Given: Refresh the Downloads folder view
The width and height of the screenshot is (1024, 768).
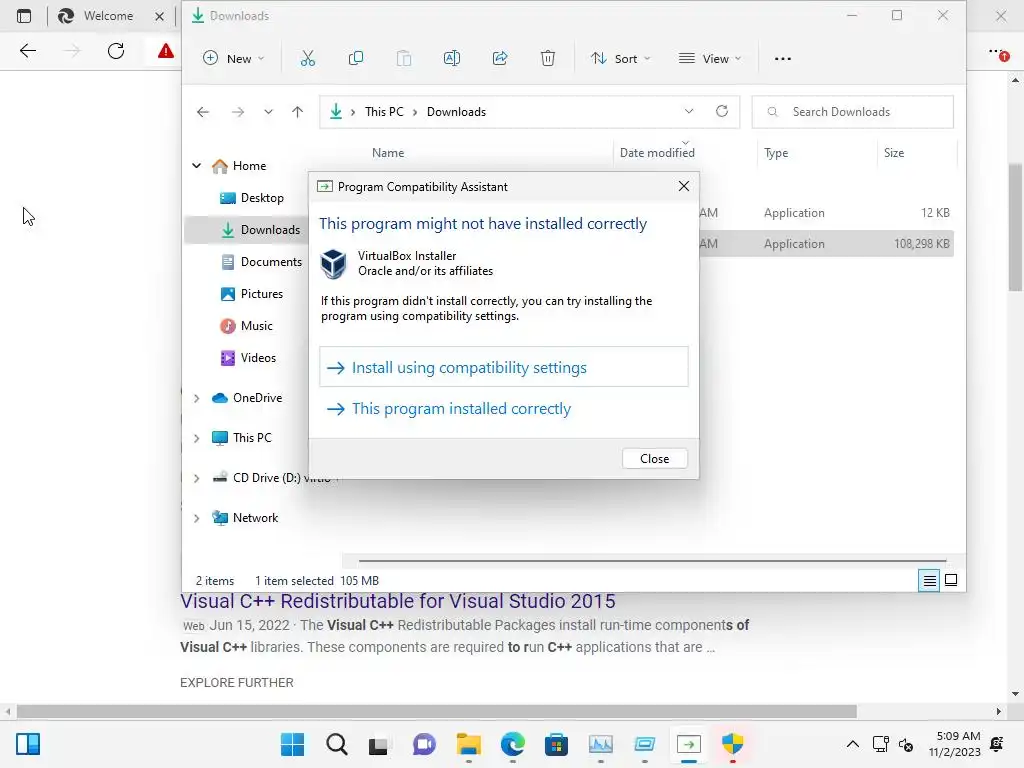Looking at the screenshot, I should (x=722, y=111).
